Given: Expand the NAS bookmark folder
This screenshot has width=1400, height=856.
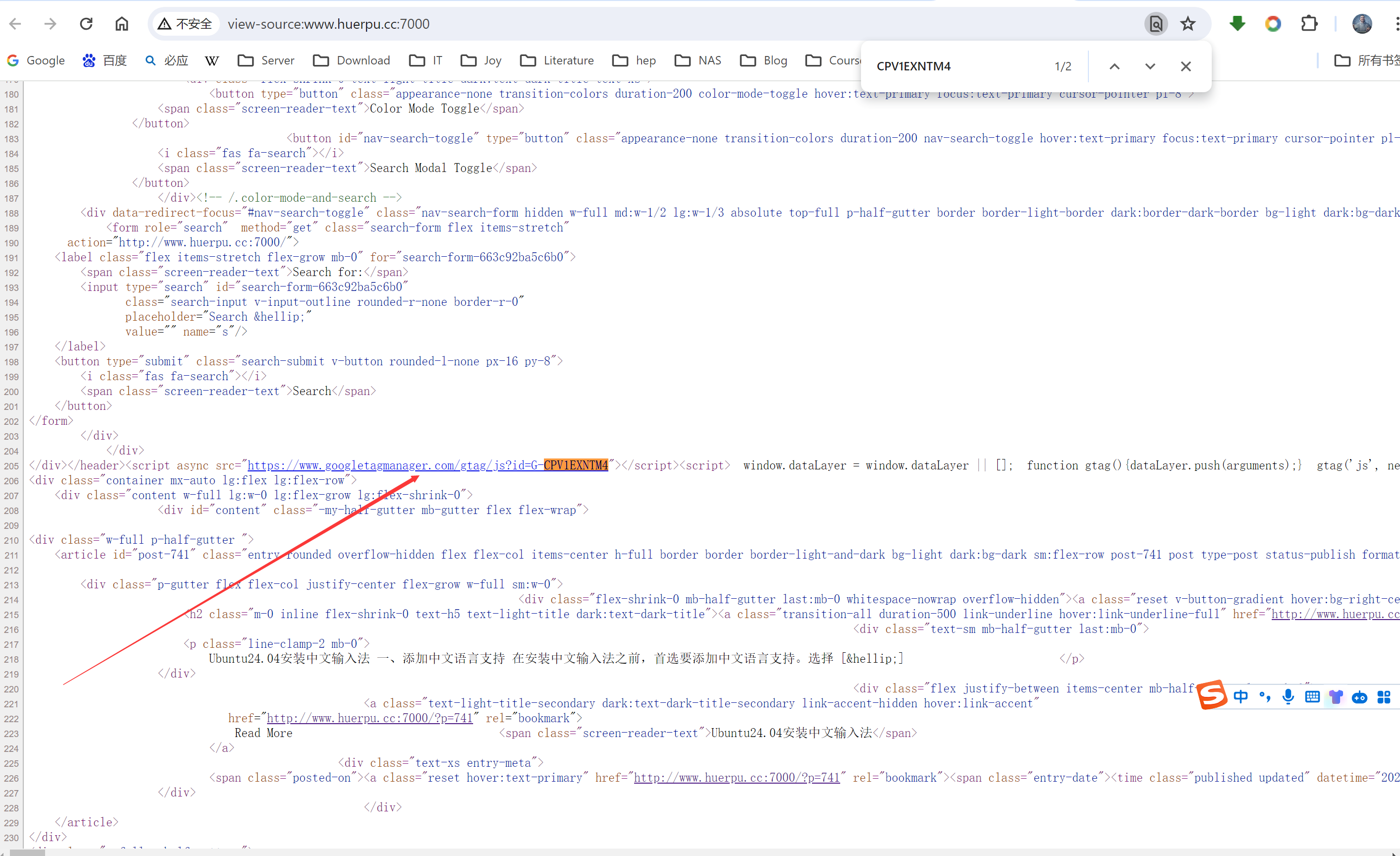Looking at the screenshot, I should [x=698, y=60].
